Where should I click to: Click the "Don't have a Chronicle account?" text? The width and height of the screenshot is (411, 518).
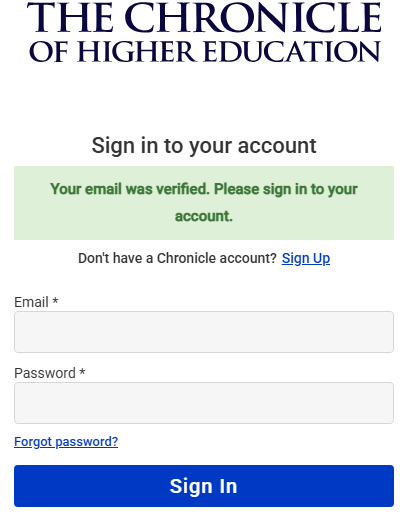coord(177,258)
